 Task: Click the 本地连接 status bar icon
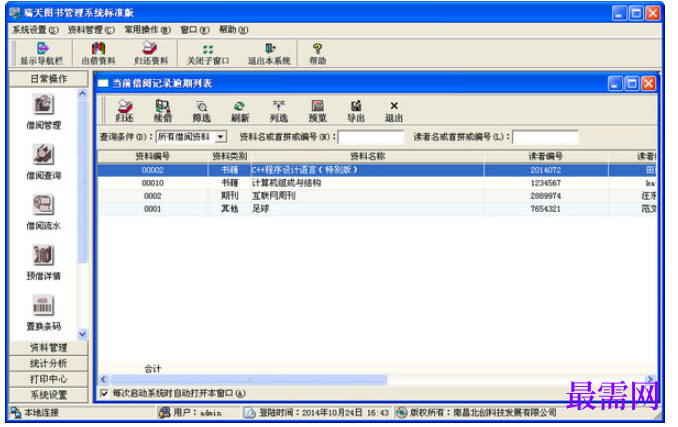coord(16,412)
